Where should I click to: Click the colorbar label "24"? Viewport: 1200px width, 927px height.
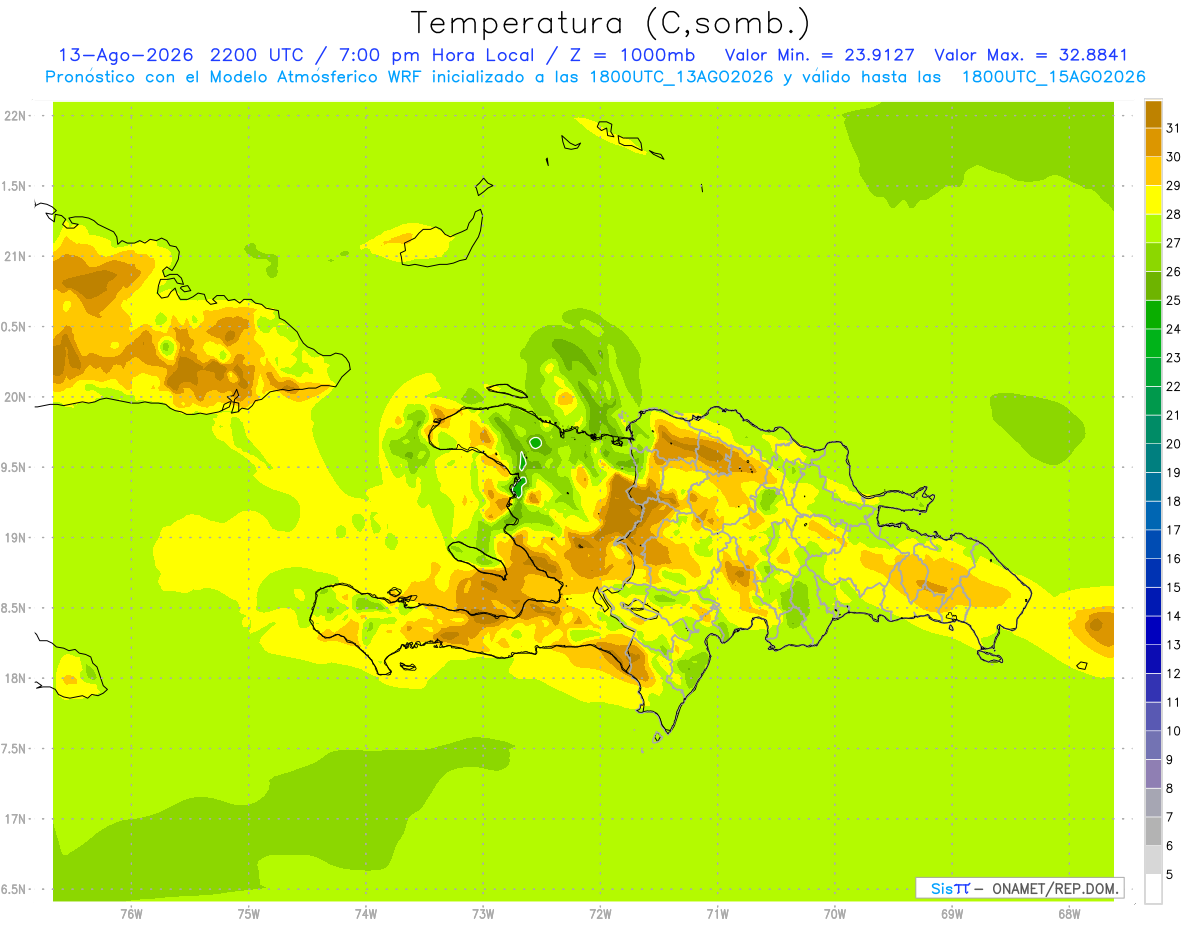[x=1174, y=329]
